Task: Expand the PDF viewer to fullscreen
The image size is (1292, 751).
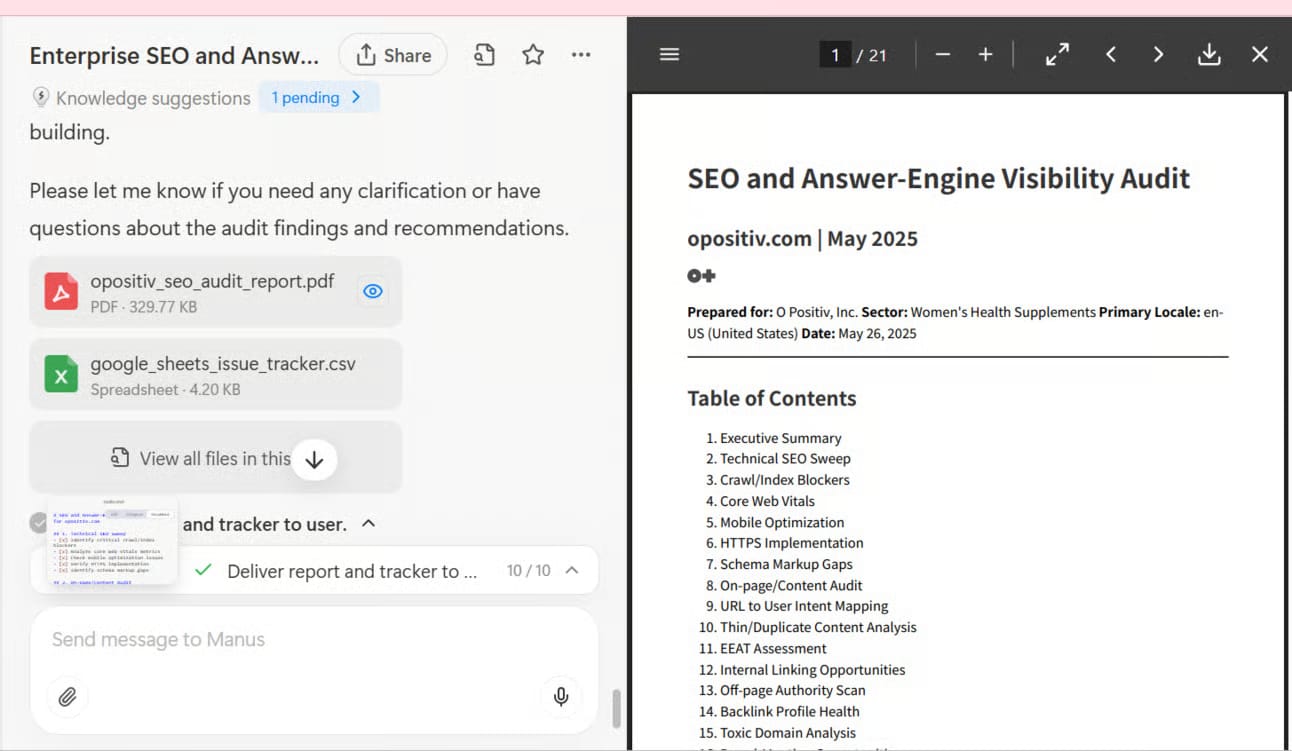Action: click(1057, 55)
